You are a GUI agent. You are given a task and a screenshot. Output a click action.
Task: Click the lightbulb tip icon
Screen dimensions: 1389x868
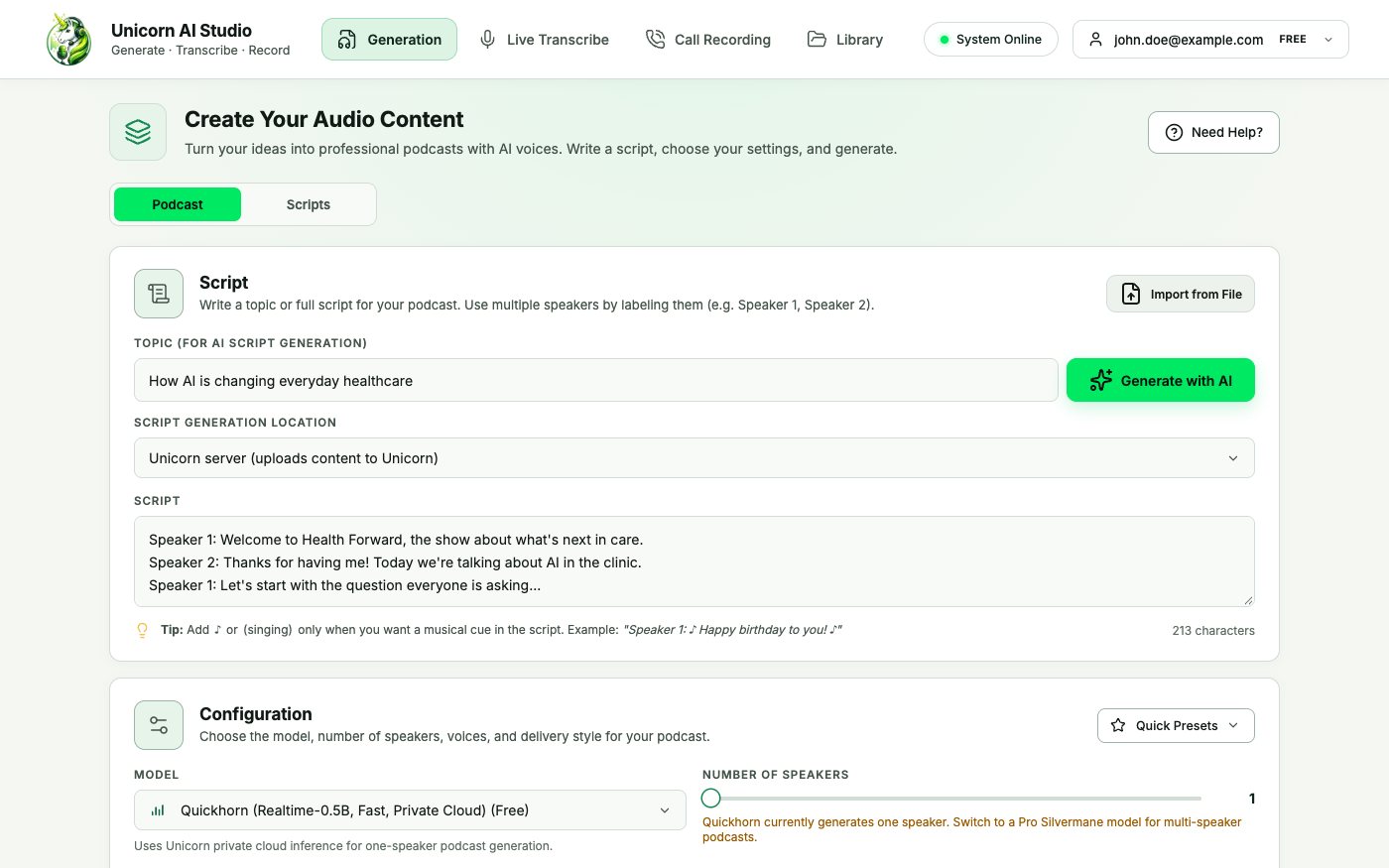coord(143,630)
